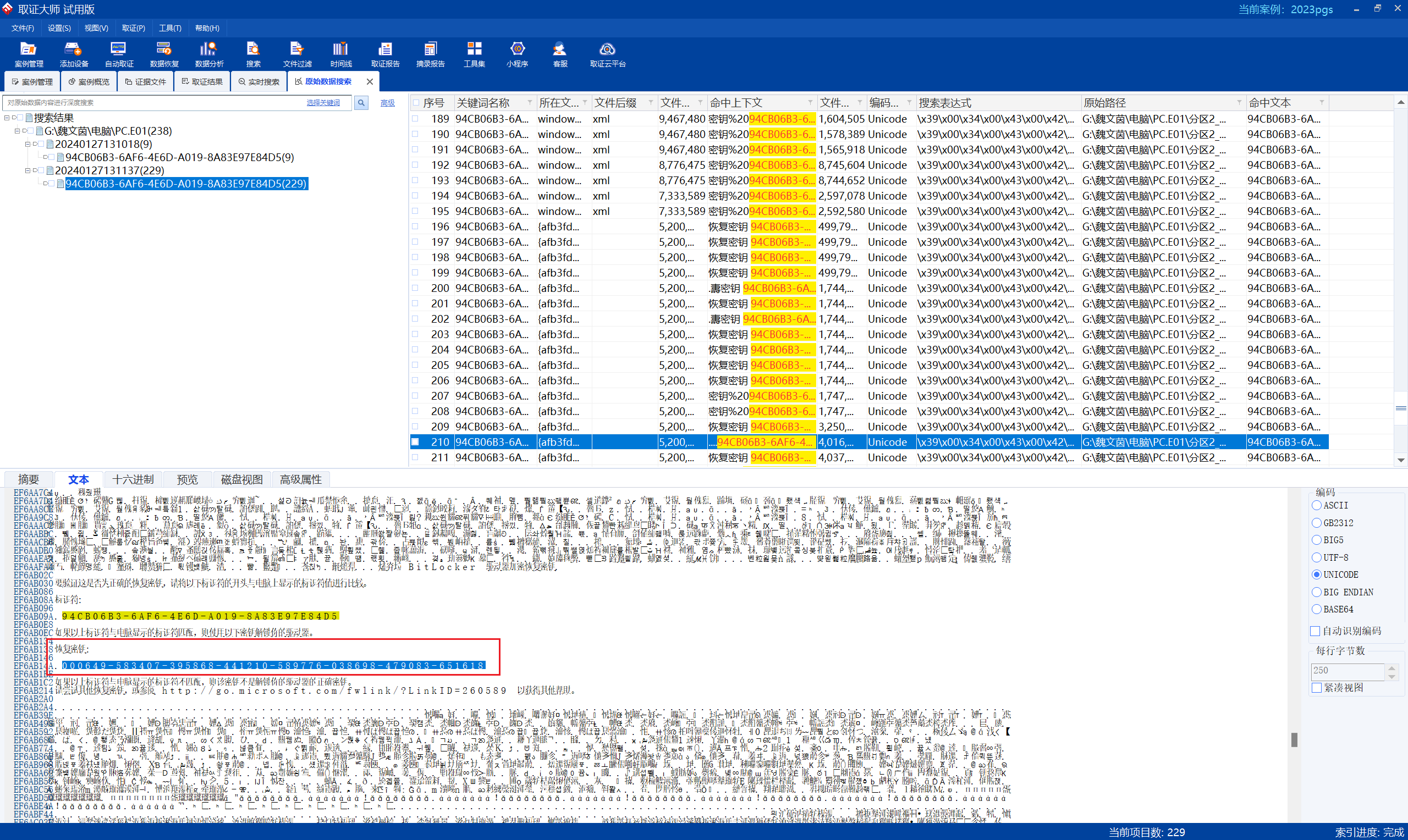Close the 原始数据搜索 tab
Screen dimensions: 1408x840
click(370, 81)
